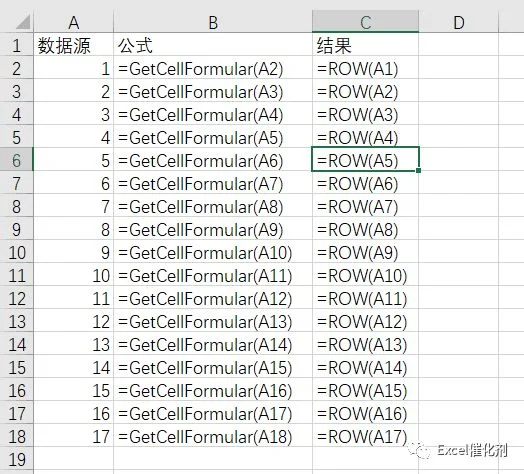The width and height of the screenshot is (524, 474).
Task: Select row 15 header
Action: [x=17, y=367]
